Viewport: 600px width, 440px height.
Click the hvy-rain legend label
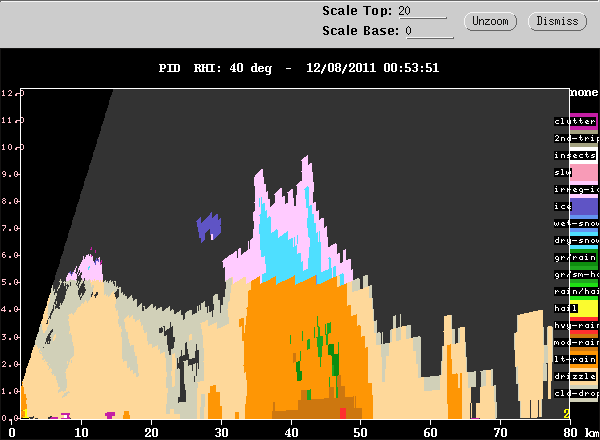(x=576, y=326)
